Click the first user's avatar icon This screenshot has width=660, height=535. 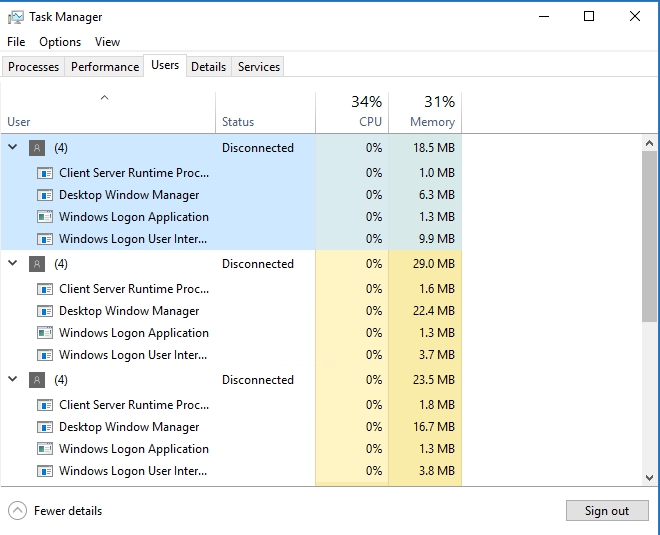[x=37, y=148]
